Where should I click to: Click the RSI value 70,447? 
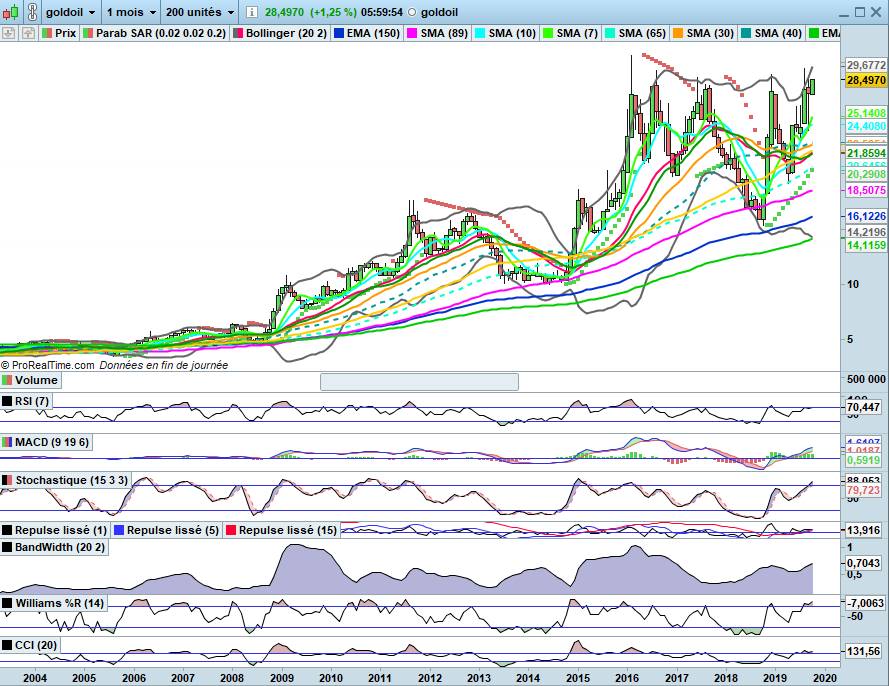863,407
